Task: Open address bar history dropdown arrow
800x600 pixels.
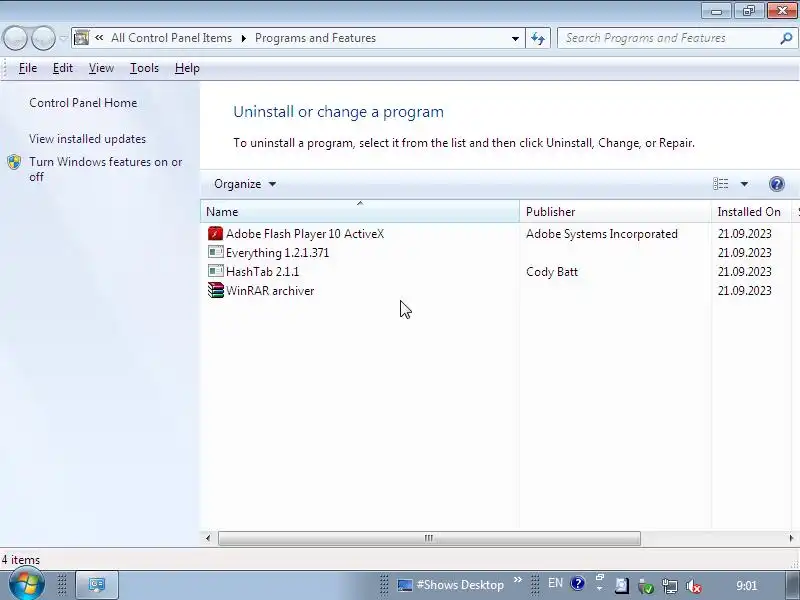Action: coord(515,38)
